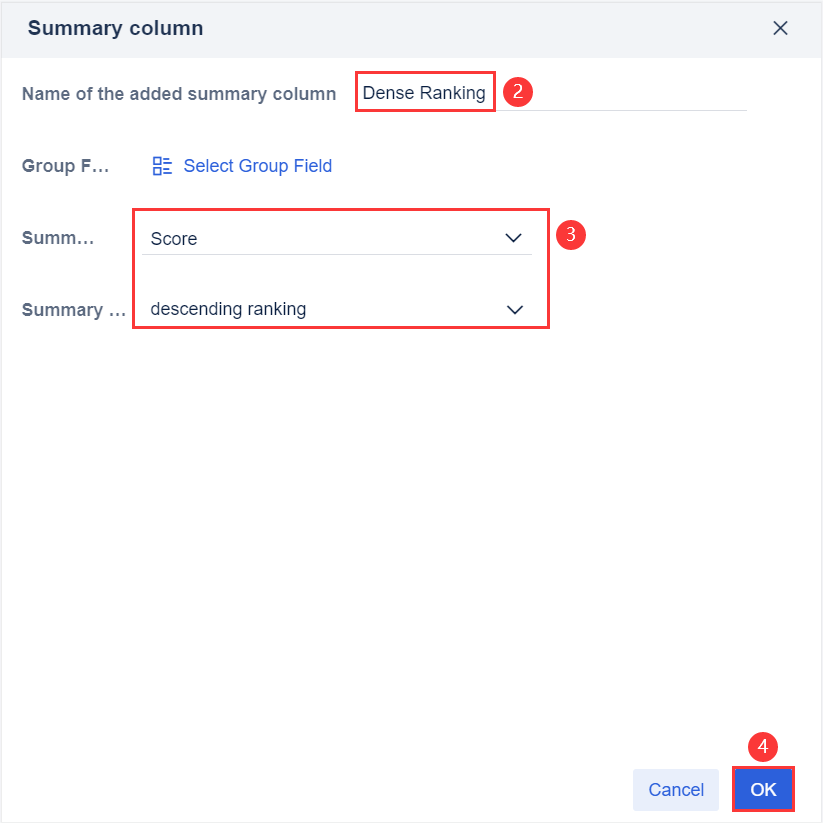The width and height of the screenshot is (823, 823).
Task: Click the red step 3 badge
Action: click(570, 235)
